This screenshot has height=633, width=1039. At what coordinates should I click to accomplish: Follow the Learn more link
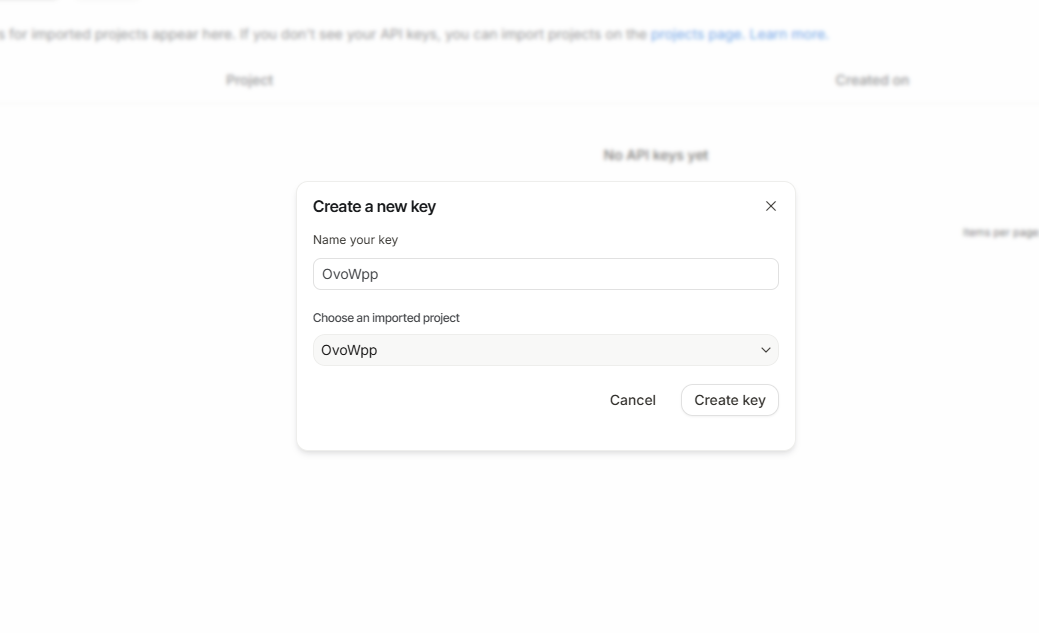point(787,34)
